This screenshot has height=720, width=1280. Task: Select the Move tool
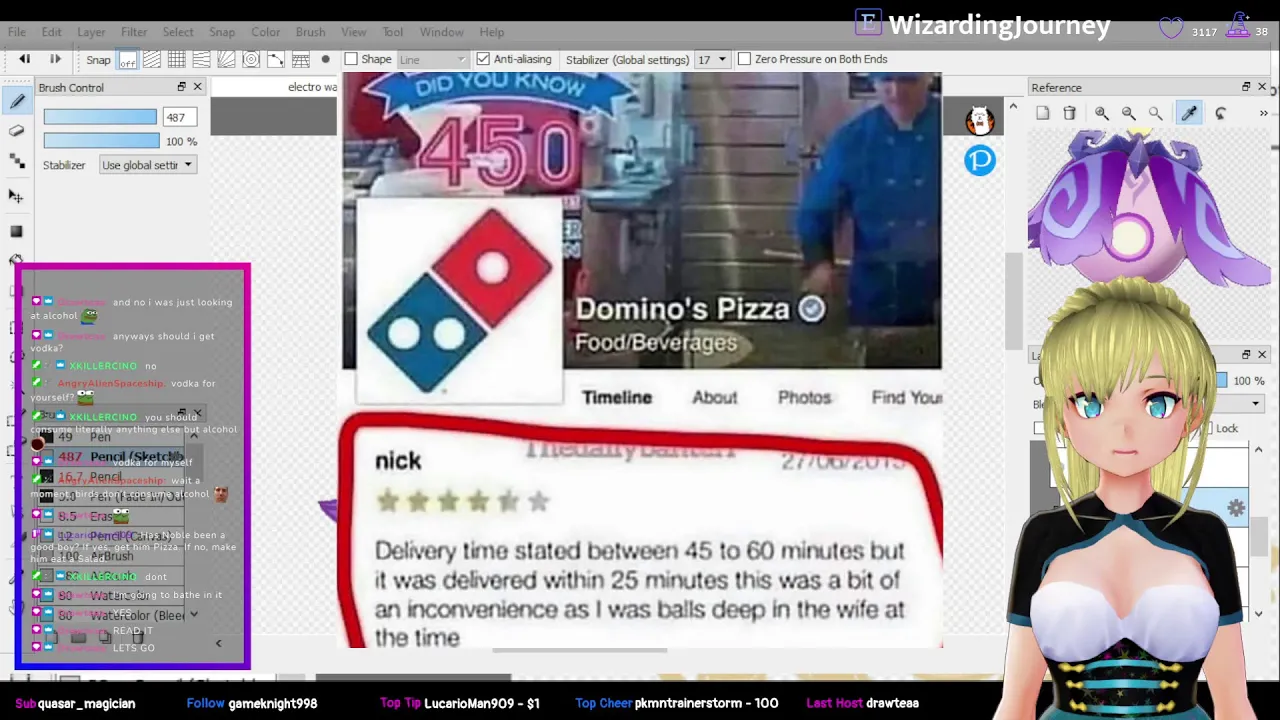click(16, 196)
